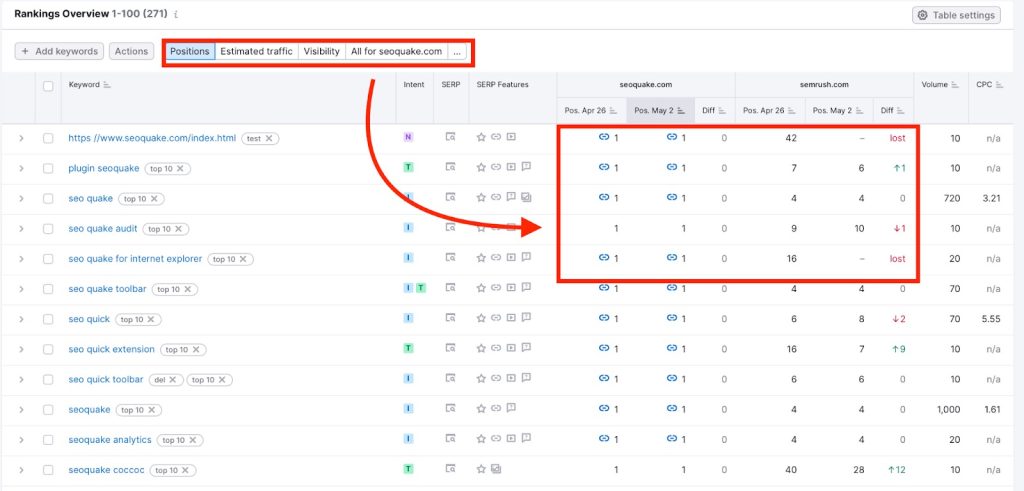The height and width of the screenshot is (491, 1024).
Task: Expand the index.html keyword row
Action: [x=21, y=138]
